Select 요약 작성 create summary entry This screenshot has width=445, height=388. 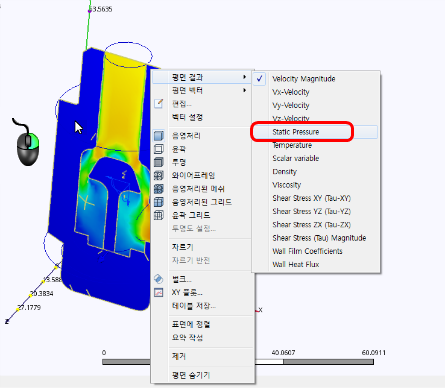[187, 338]
